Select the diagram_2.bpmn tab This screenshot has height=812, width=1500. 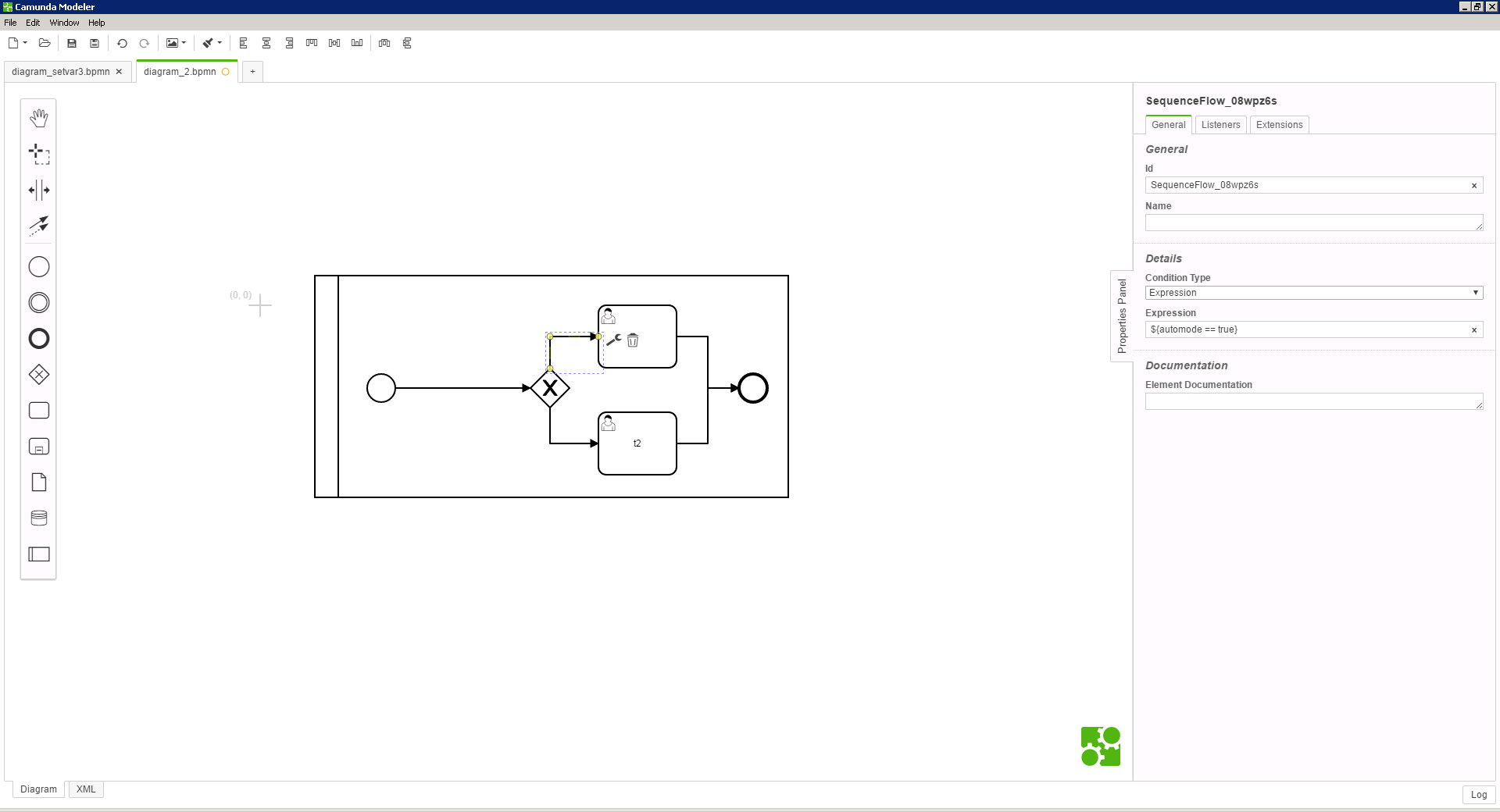click(x=180, y=72)
